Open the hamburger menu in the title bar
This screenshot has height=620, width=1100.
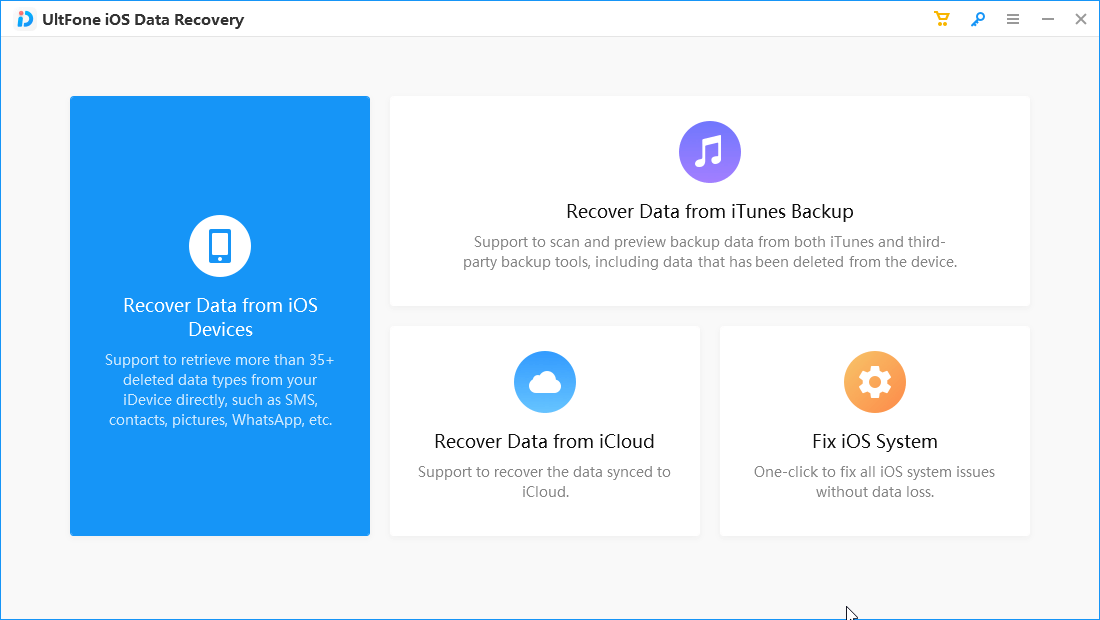coord(1013,18)
